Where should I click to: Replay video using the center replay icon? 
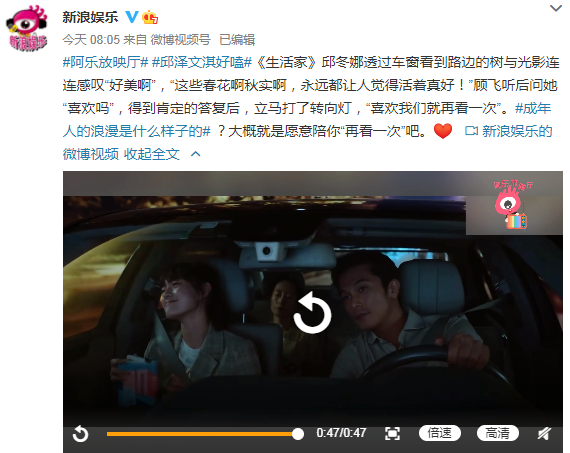click(312, 312)
